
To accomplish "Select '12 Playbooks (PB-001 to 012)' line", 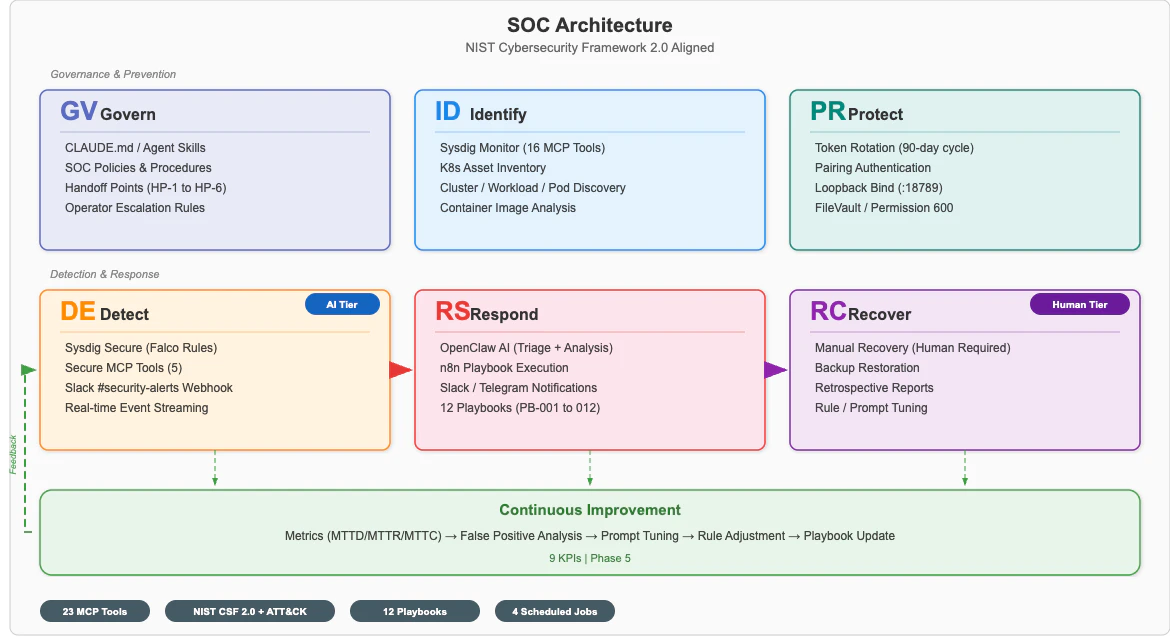I will click(x=520, y=408).
